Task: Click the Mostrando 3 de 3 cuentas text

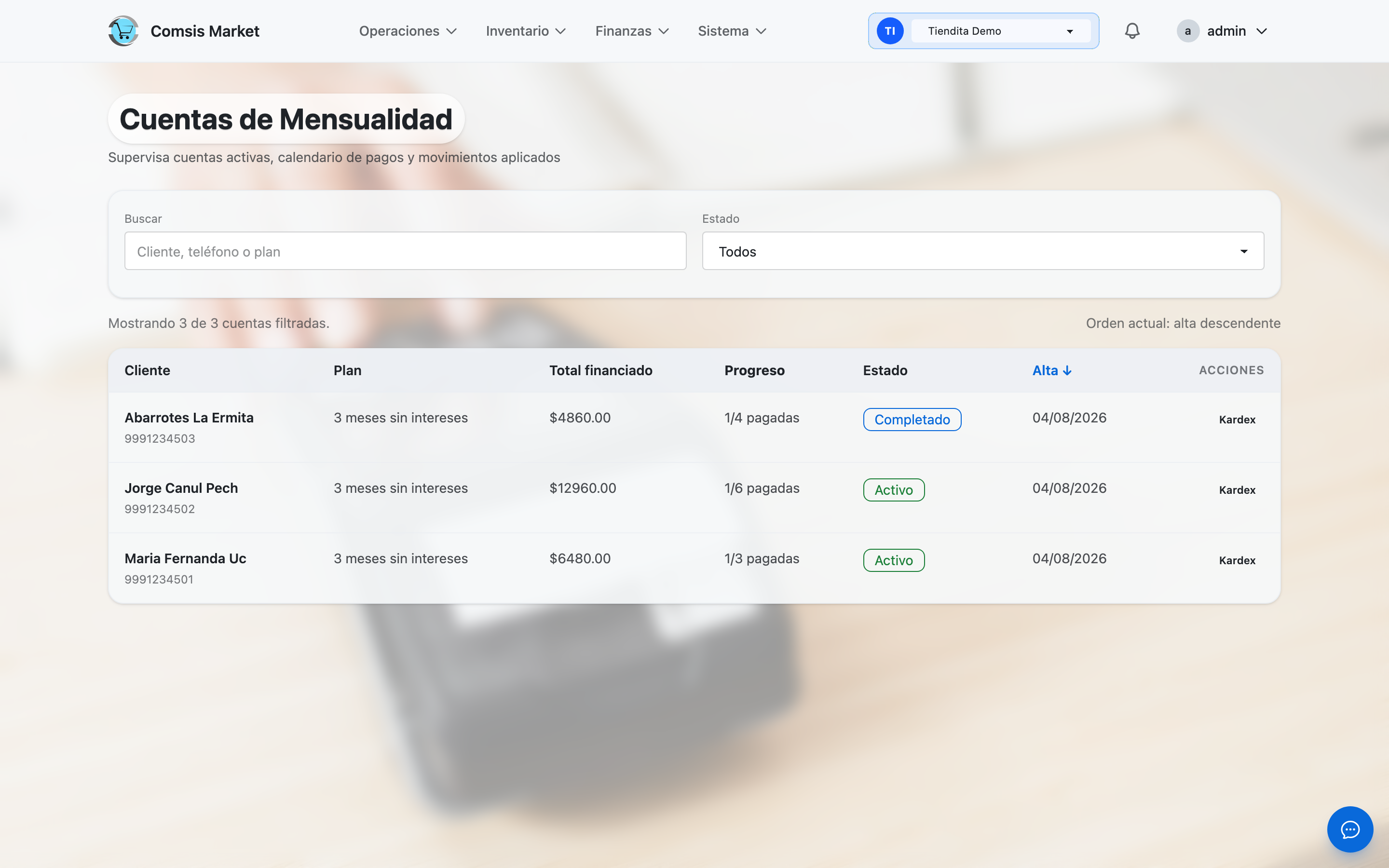Action: (x=218, y=323)
